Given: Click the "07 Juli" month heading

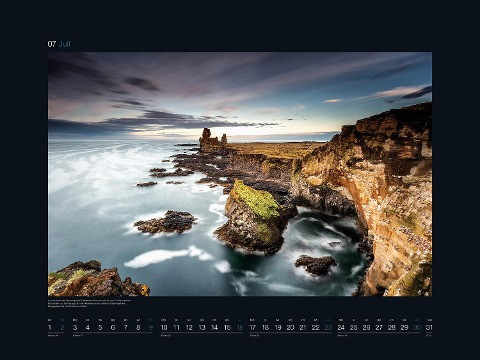Looking at the screenshot, I should click(59, 44).
